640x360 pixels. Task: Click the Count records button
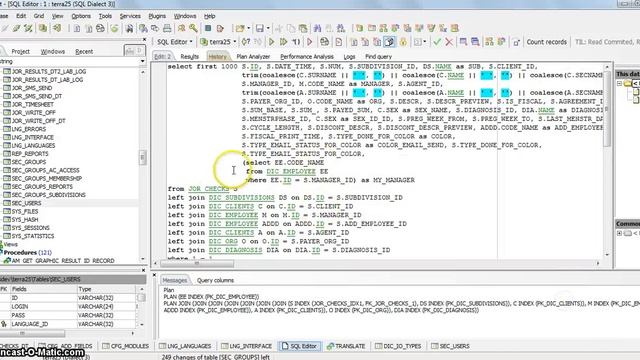tap(547, 42)
